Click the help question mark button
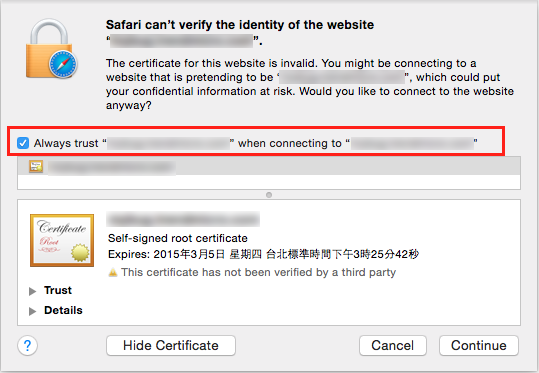Image resolution: width=539 pixels, height=373 pixels. 28,345
